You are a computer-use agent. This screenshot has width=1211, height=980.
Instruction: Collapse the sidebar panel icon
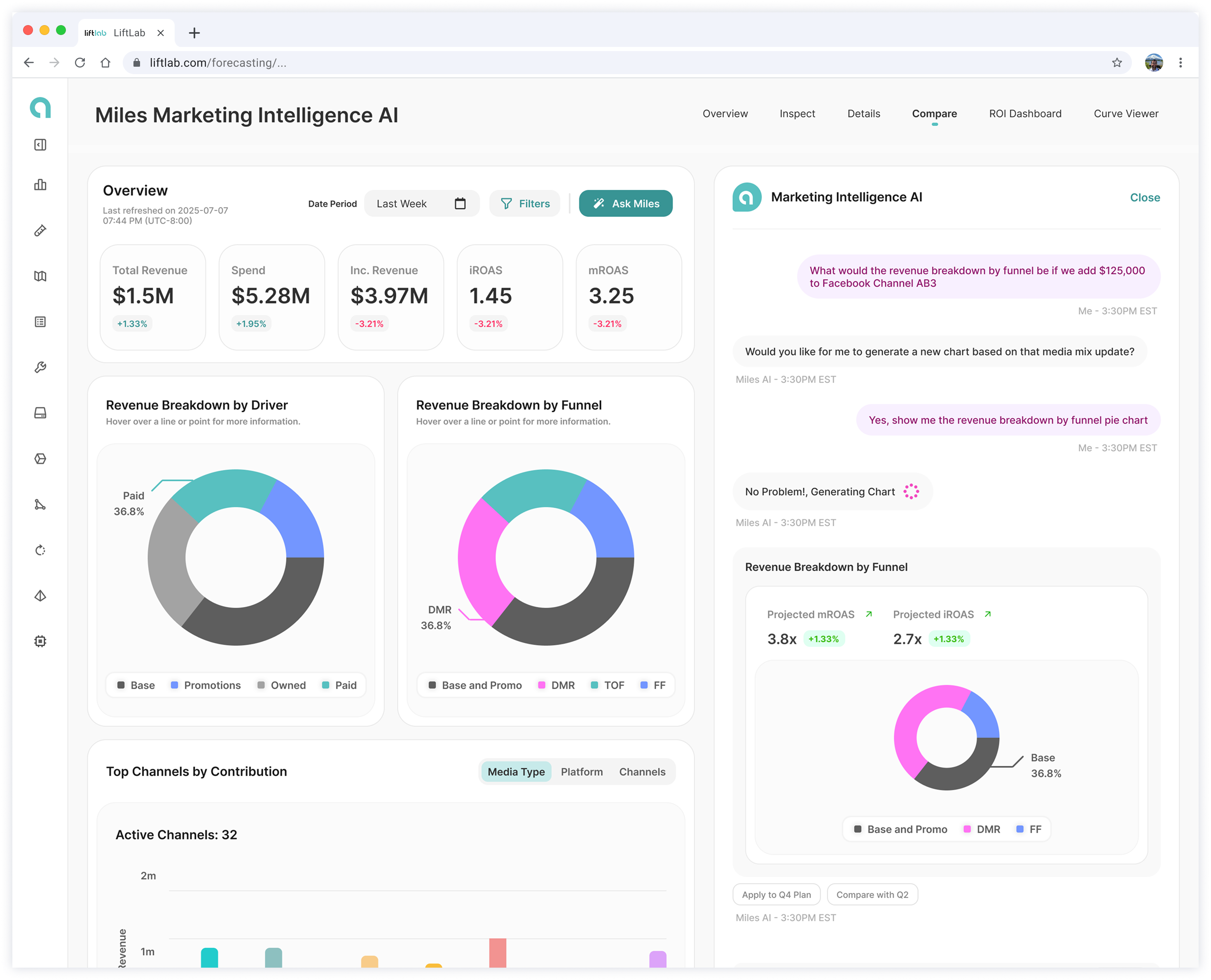pos(40,145)
